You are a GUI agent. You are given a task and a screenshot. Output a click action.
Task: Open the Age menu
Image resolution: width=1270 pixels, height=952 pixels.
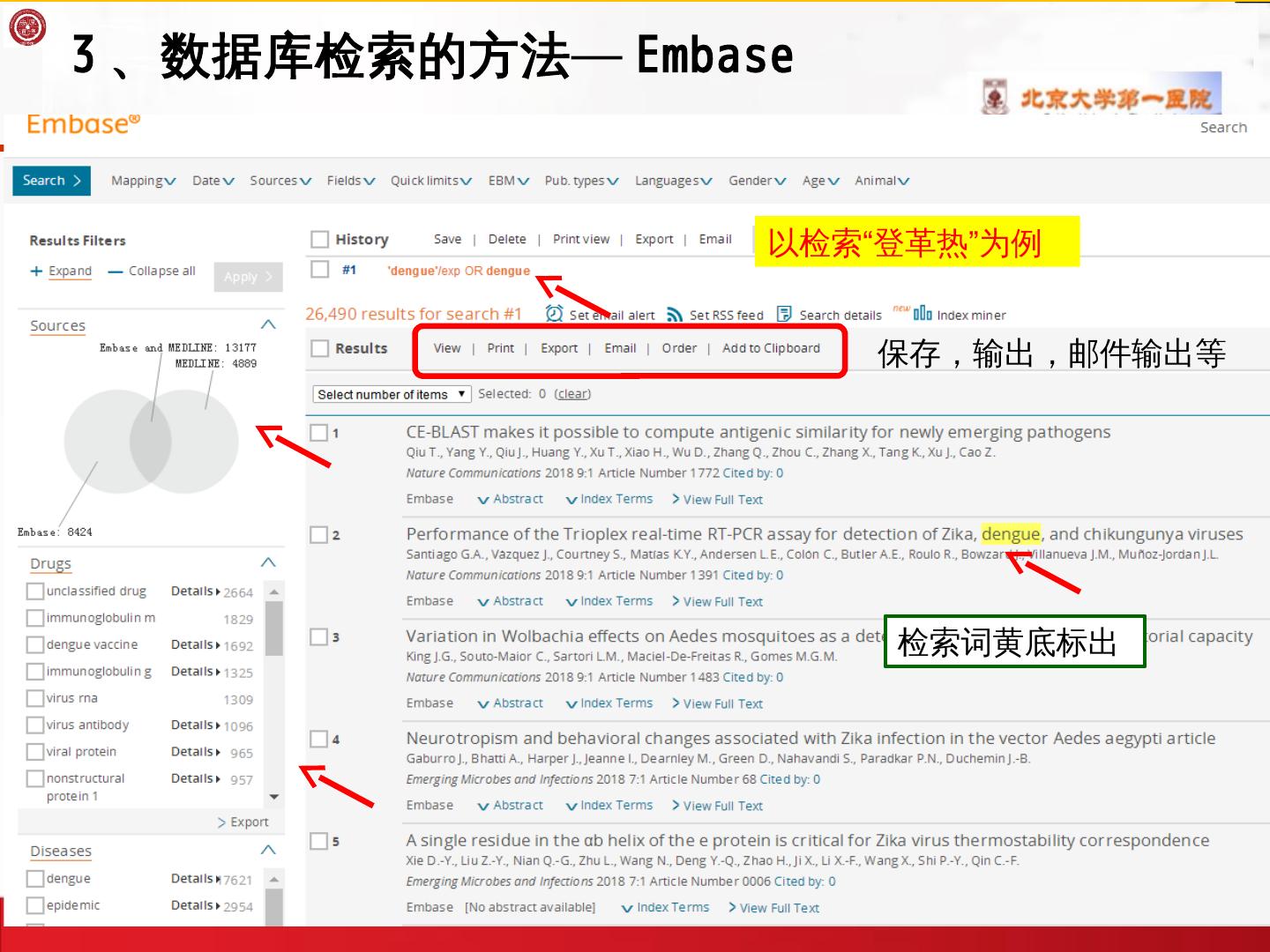coord(821,181)
